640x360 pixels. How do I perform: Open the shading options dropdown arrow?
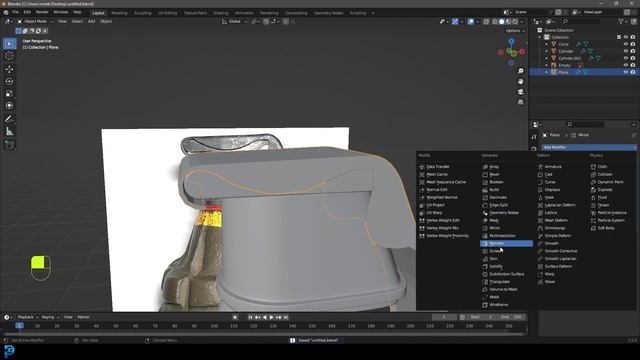(x=522, y=21)
